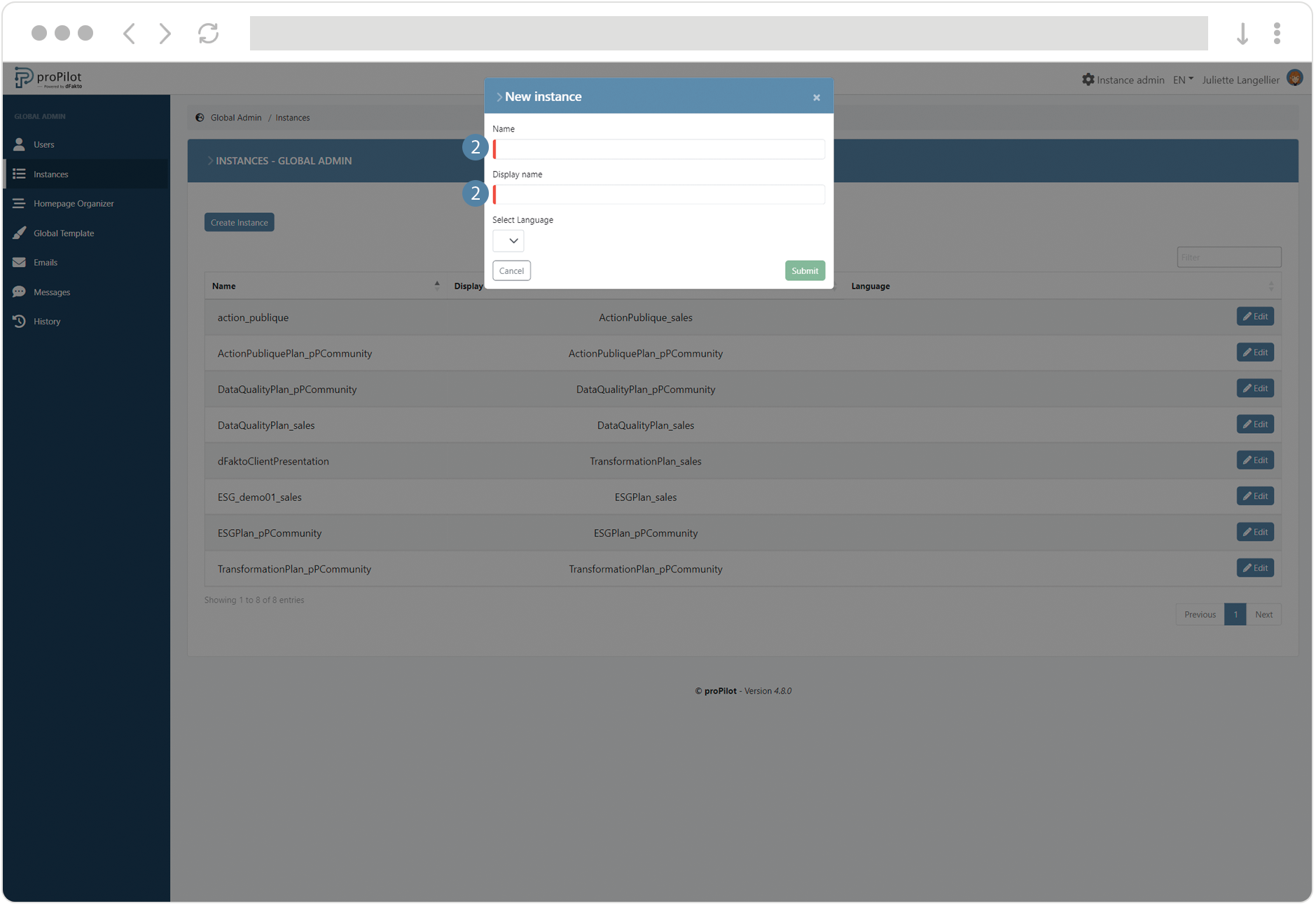View History using the clock icon

(x=20, y=321)
